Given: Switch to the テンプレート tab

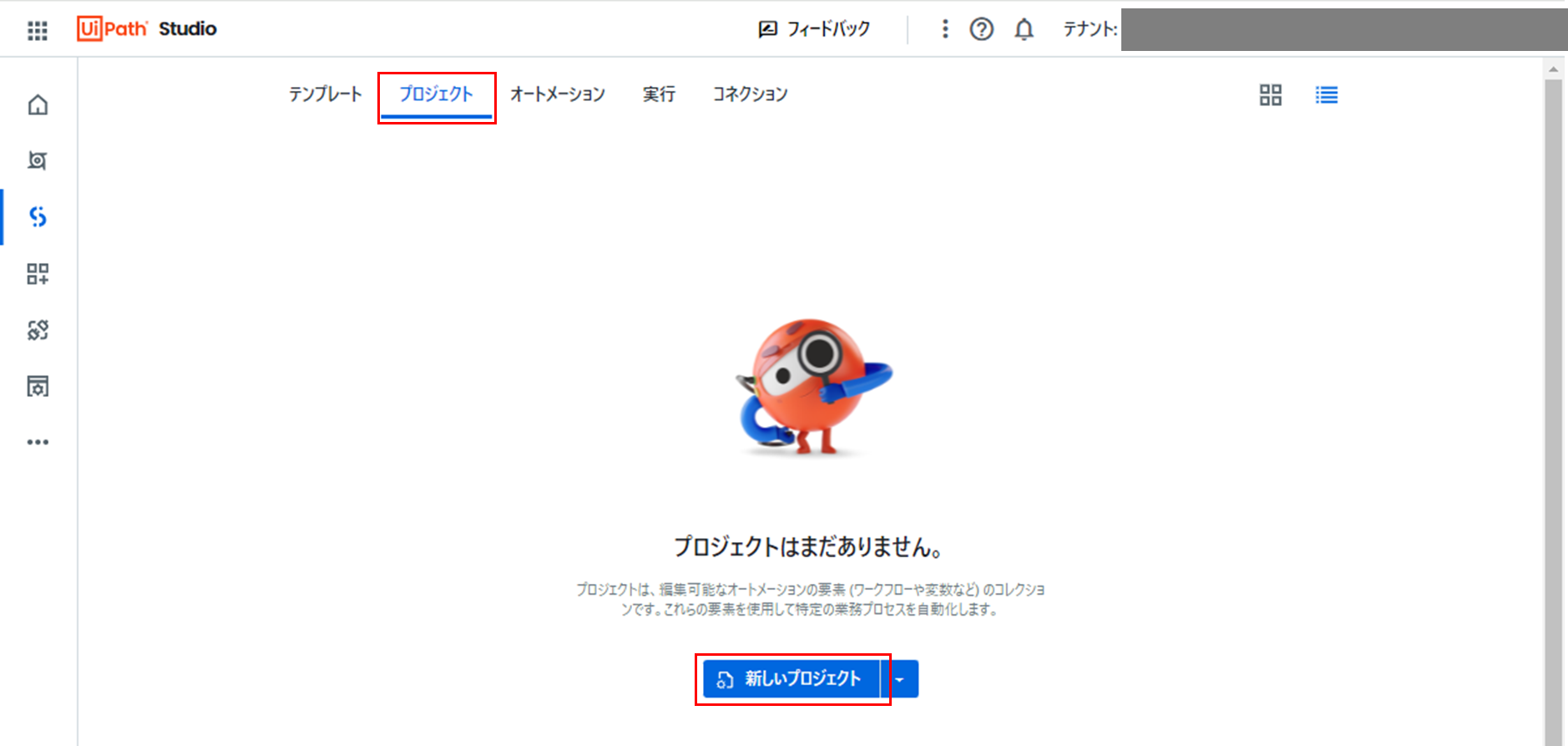Looking at the screenshot, I should pos(326,94).
